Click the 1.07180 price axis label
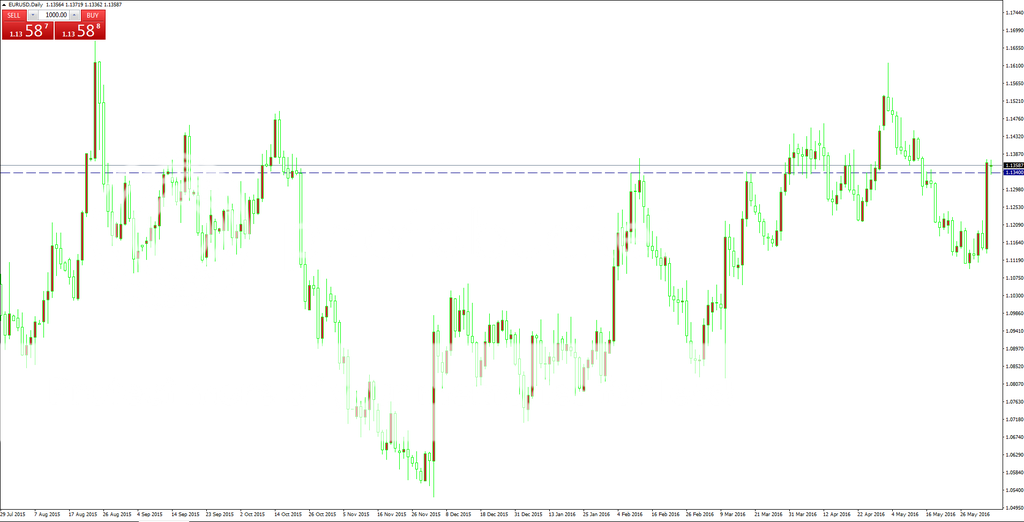 click(1014, 419)
